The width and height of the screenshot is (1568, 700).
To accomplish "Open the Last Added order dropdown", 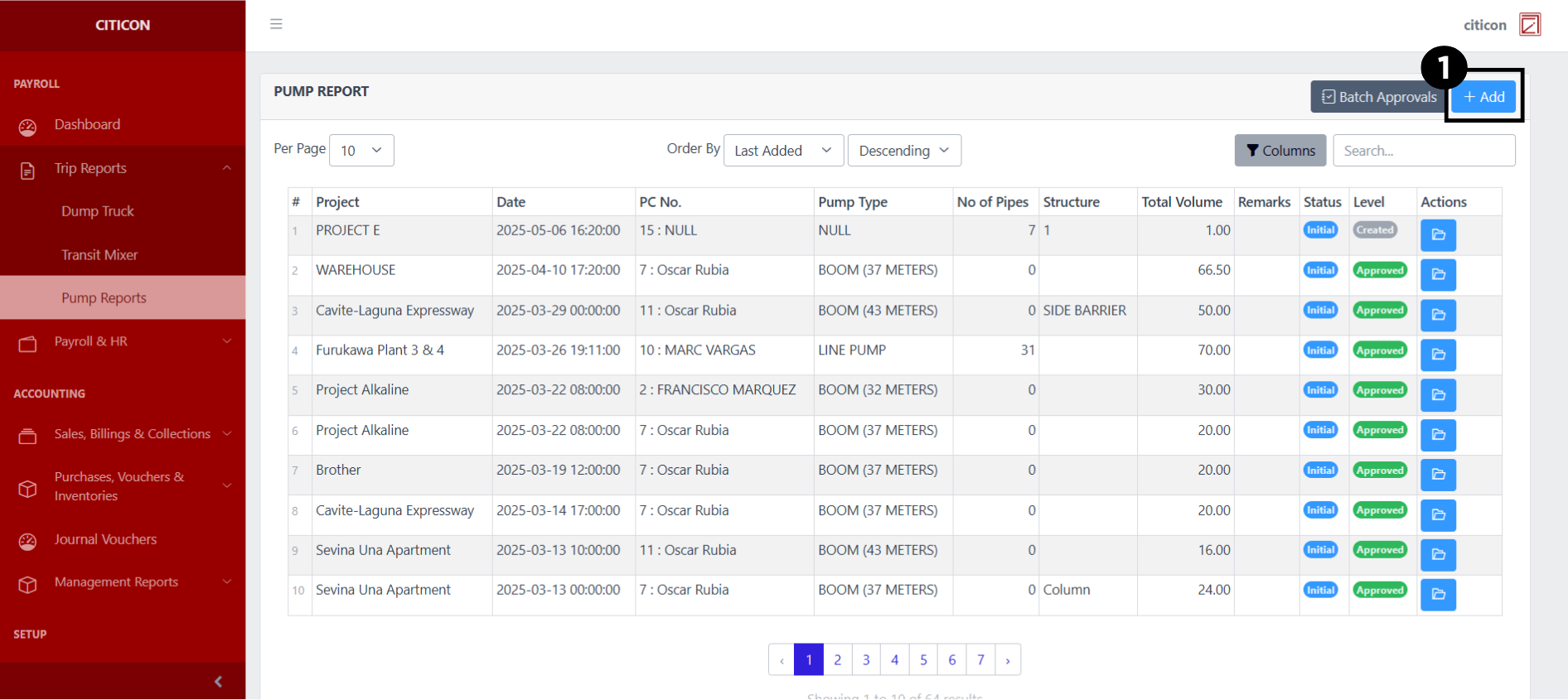I will pos(783,151).
